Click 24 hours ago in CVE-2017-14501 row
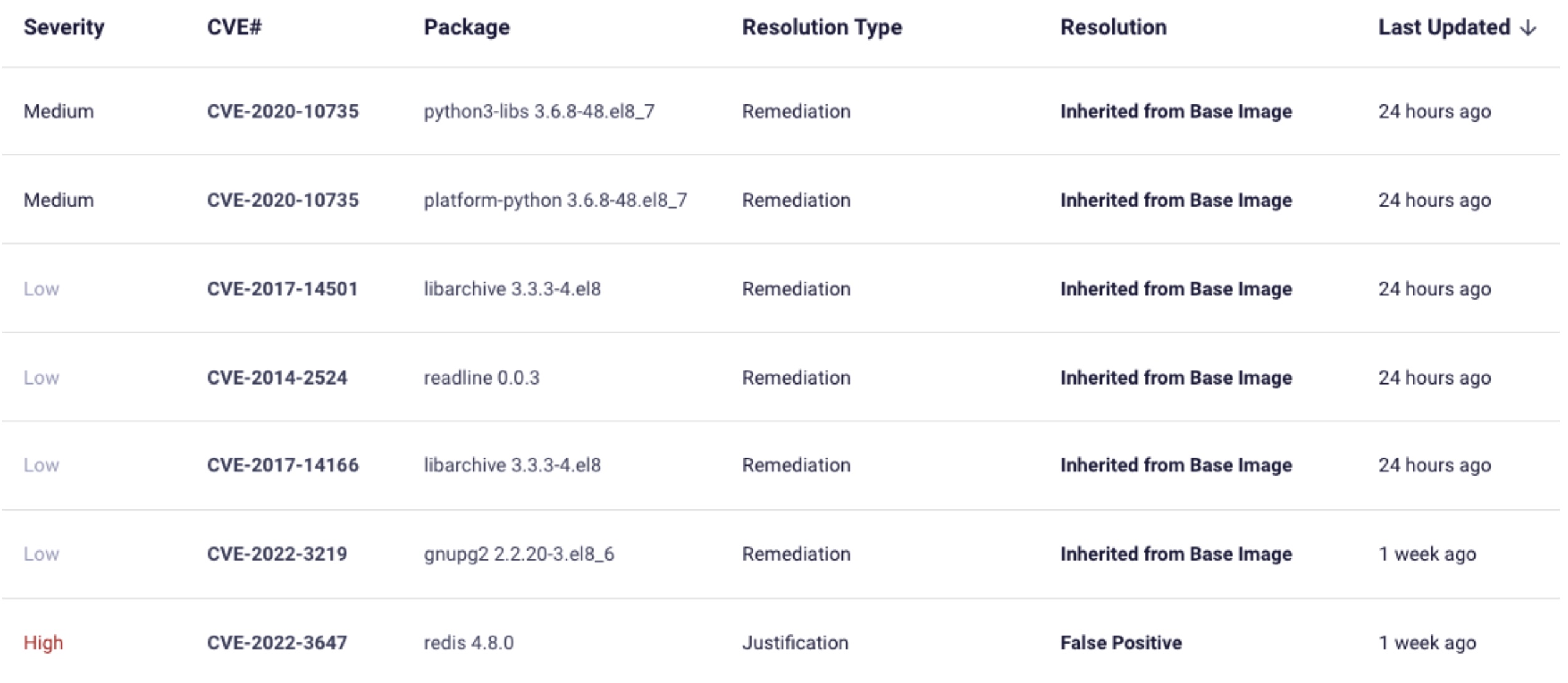Screen dimensions: 1568x683 [x=1435, y=288]
